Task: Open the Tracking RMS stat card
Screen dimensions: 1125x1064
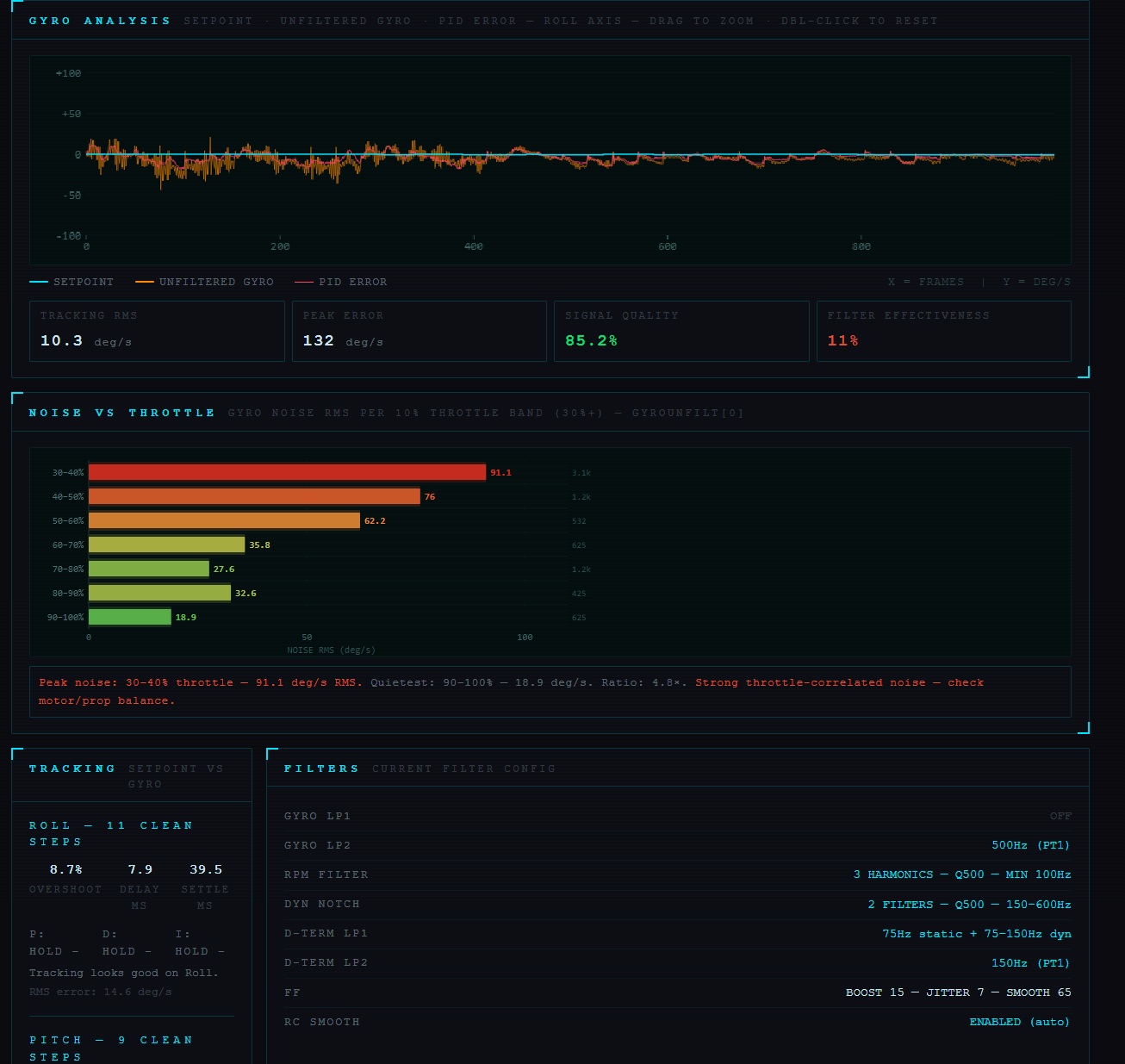Action: [x=157, y=331]
